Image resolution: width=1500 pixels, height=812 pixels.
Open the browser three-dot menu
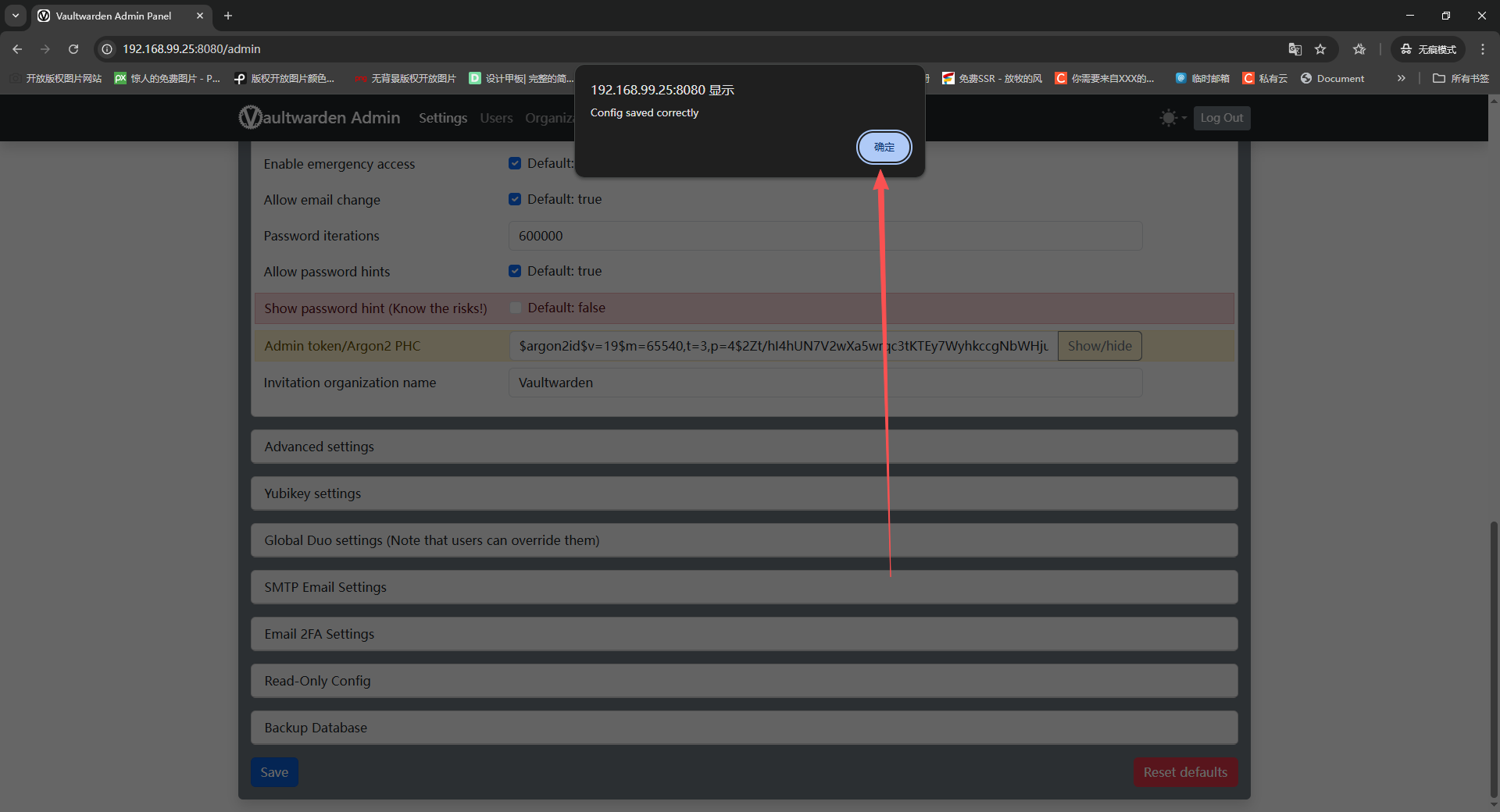tap(1483, 49)
